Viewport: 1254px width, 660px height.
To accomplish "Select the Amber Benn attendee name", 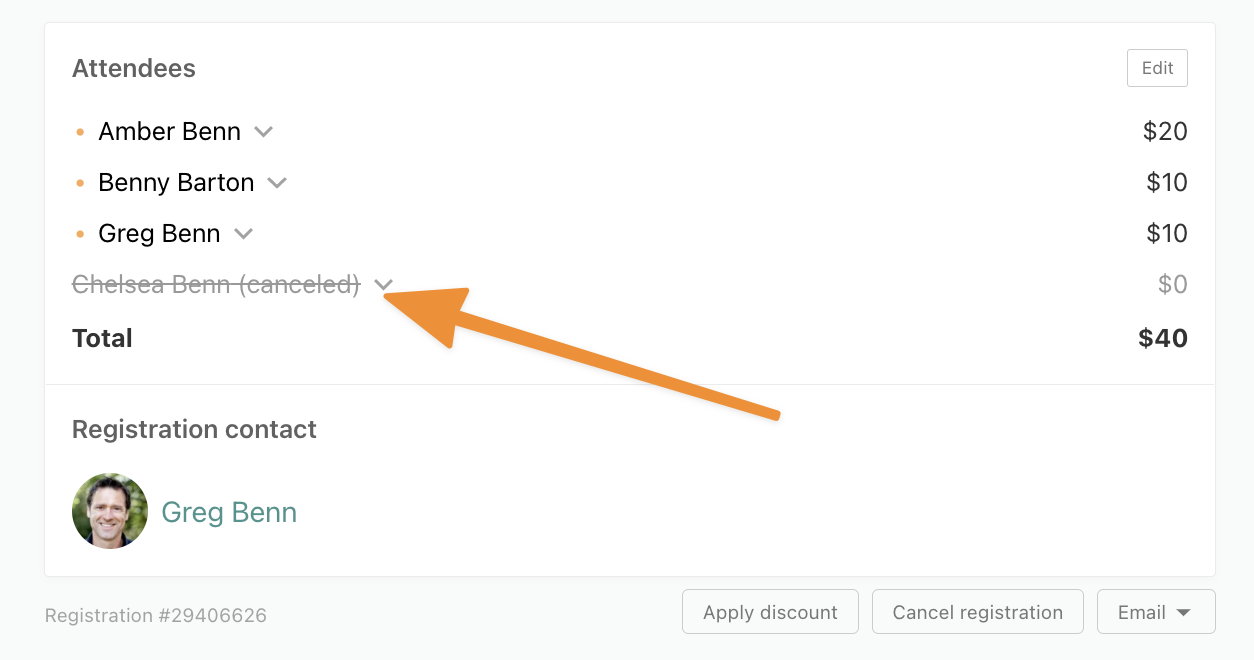I will (169, 132).
